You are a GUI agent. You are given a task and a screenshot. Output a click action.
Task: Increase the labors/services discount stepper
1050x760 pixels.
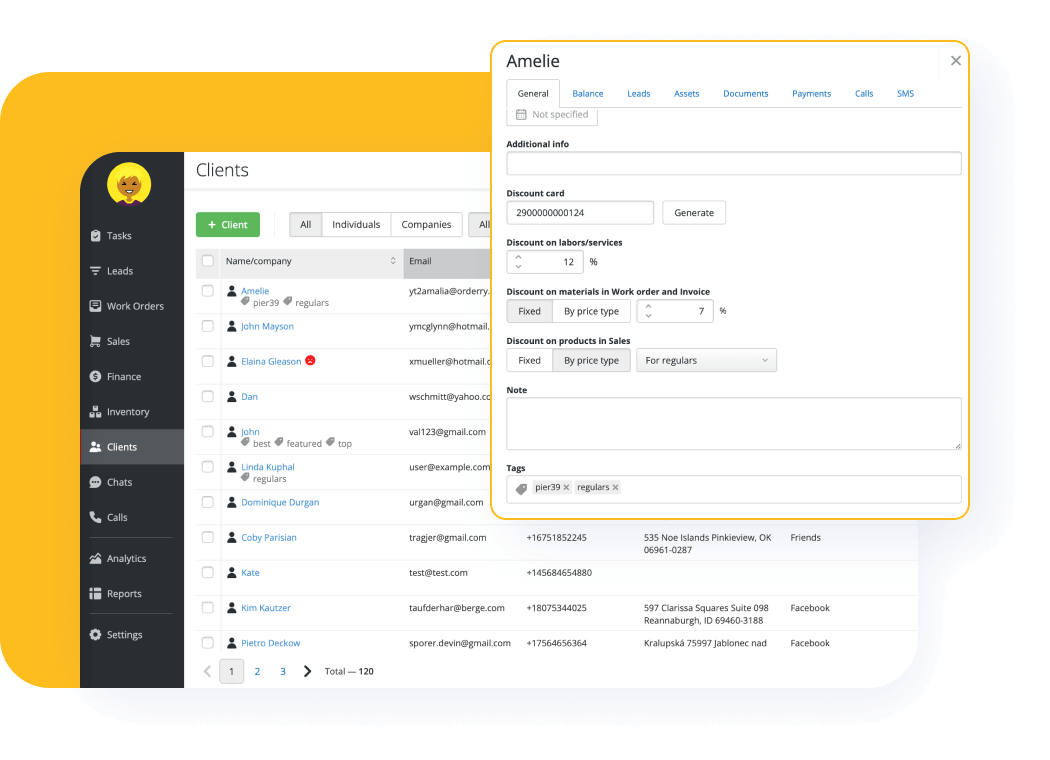(x=518, y=257)
